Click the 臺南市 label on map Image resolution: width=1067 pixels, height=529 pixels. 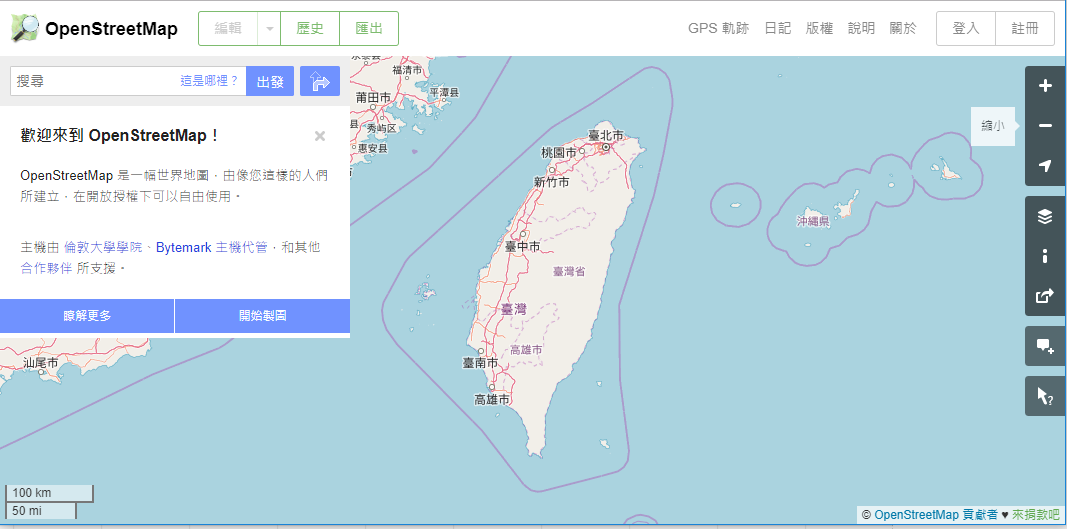click(480, 363)
